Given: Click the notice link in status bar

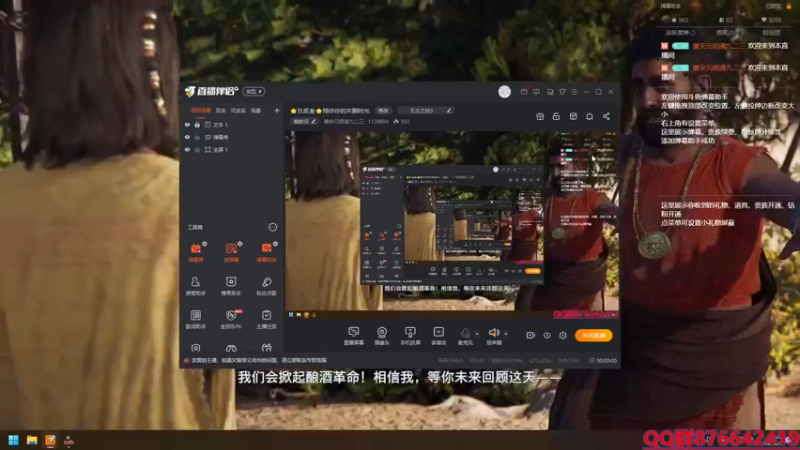Looking at the screenshot, I should 259,360.
